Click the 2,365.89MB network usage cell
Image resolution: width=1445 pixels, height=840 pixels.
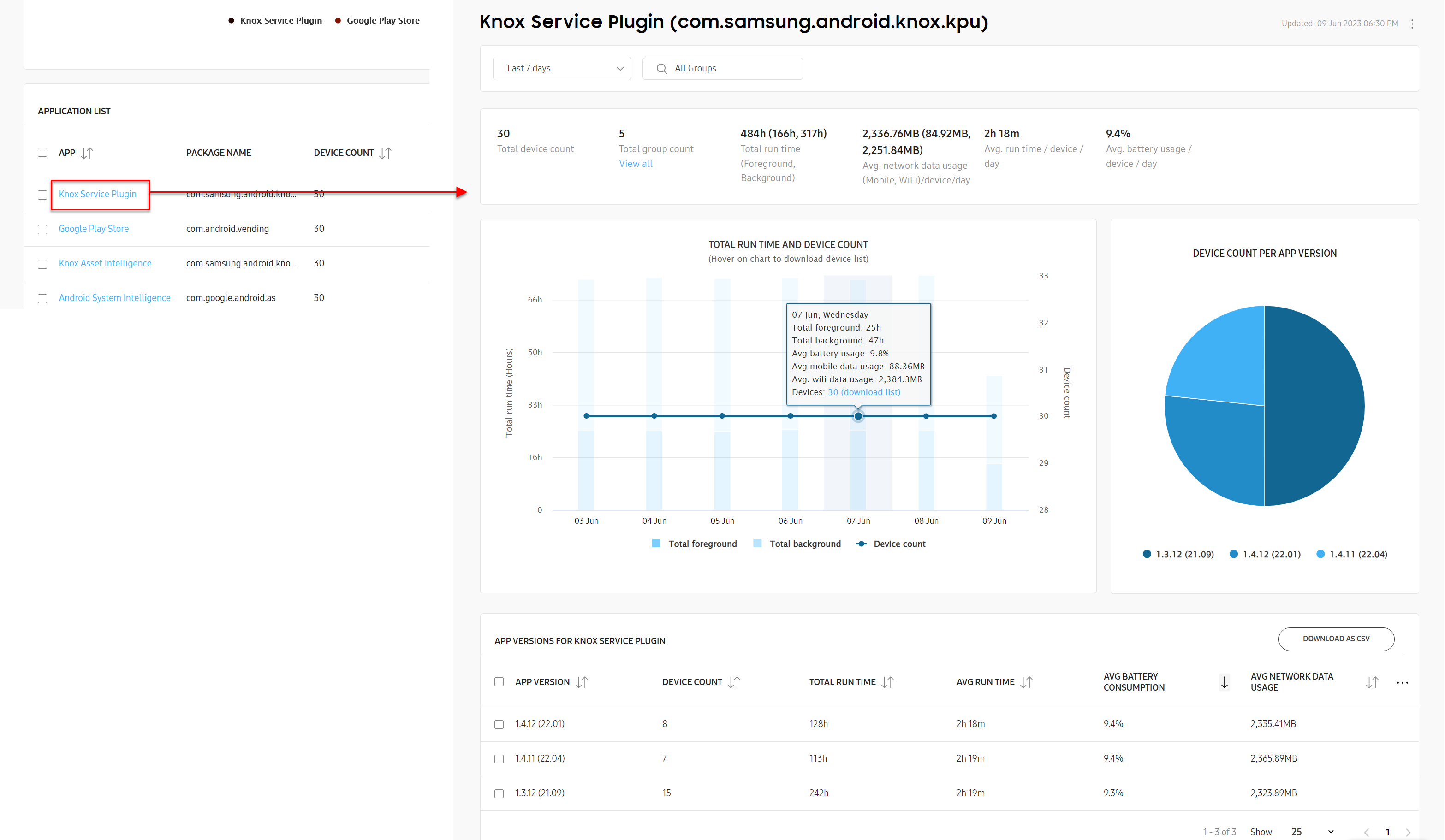click(1273, 759)
